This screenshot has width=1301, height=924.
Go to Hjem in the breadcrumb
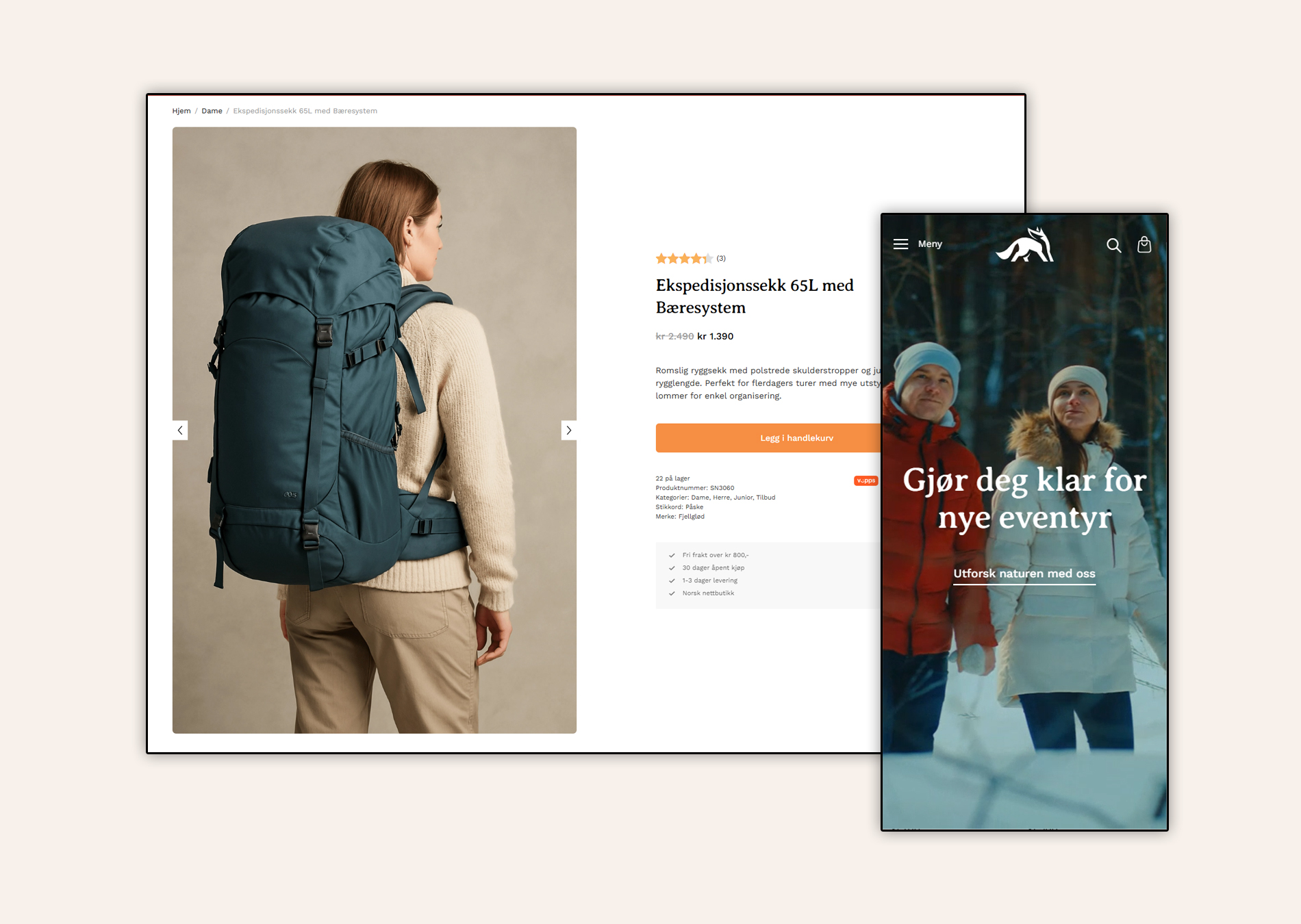click(181, 111)
